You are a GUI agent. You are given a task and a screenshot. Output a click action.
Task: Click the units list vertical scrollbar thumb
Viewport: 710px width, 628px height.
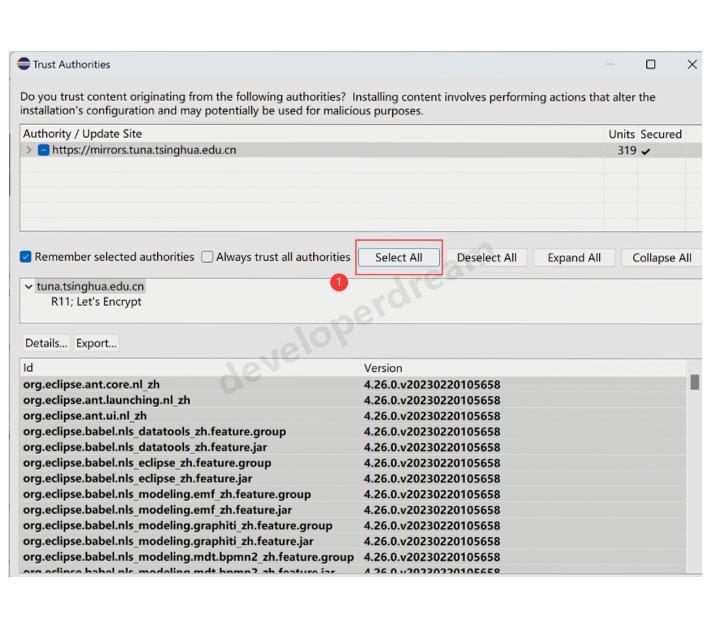click(x=694, y=382)
